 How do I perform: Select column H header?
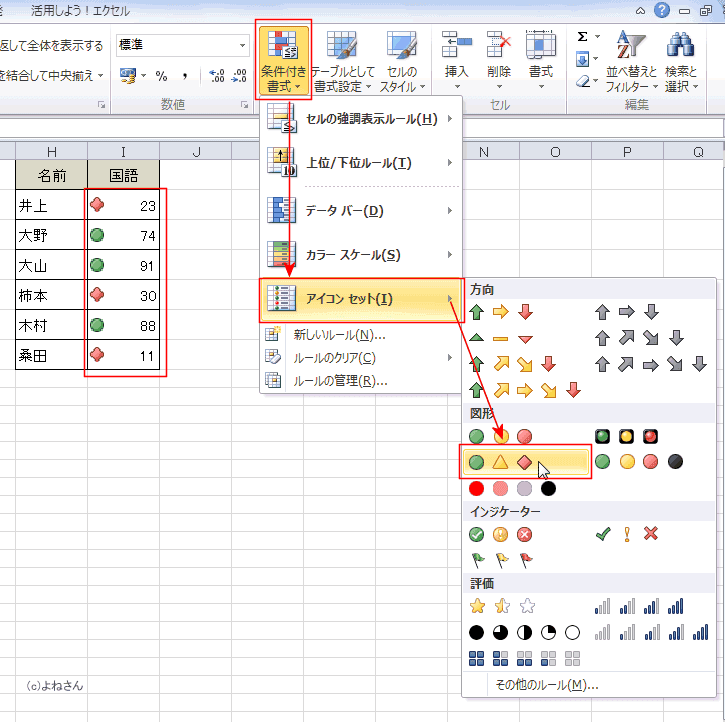click(51, 152)
